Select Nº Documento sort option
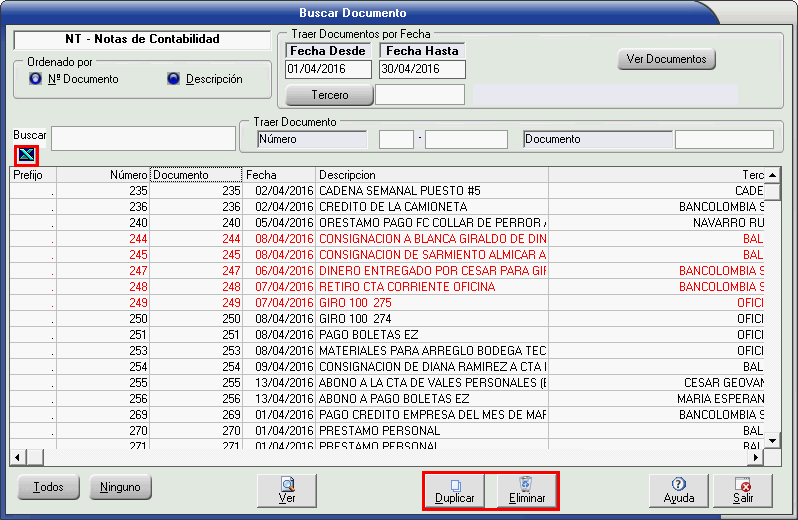798x520 pixels. pyautogui.click(x=37, y=79)
